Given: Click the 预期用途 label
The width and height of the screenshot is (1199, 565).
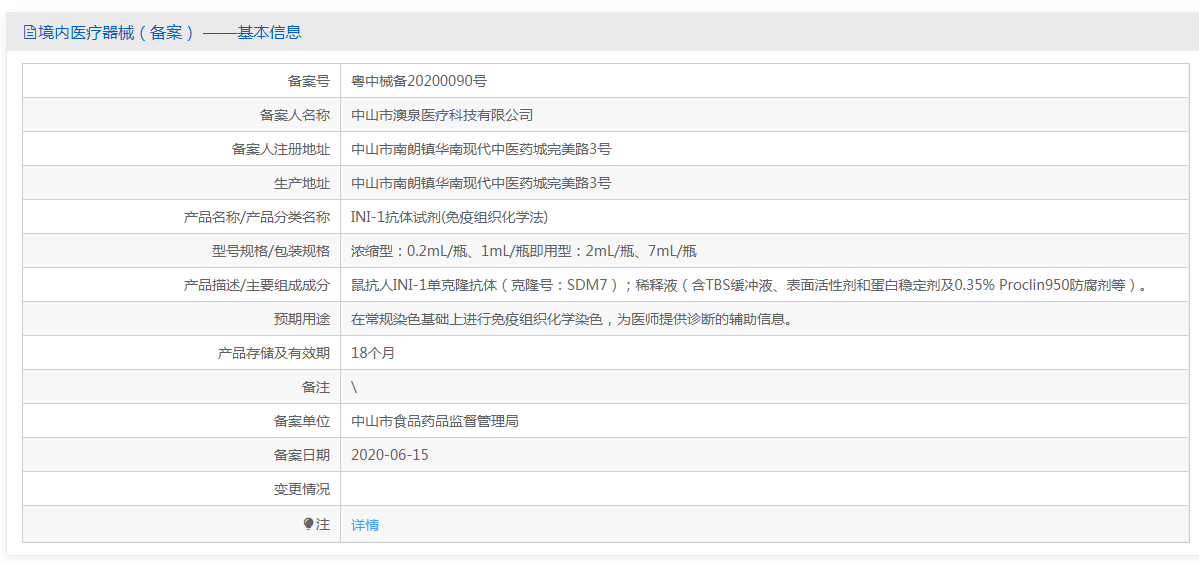Looking at the screenshot, I should click(302, 319).
